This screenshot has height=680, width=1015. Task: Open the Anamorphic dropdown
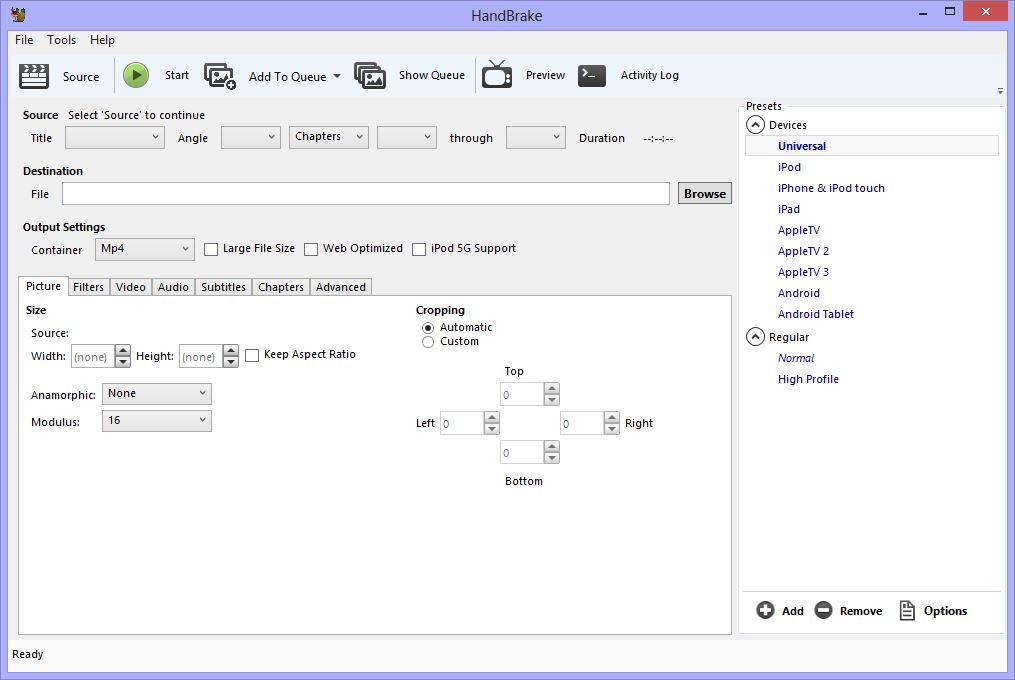[156, 394]
